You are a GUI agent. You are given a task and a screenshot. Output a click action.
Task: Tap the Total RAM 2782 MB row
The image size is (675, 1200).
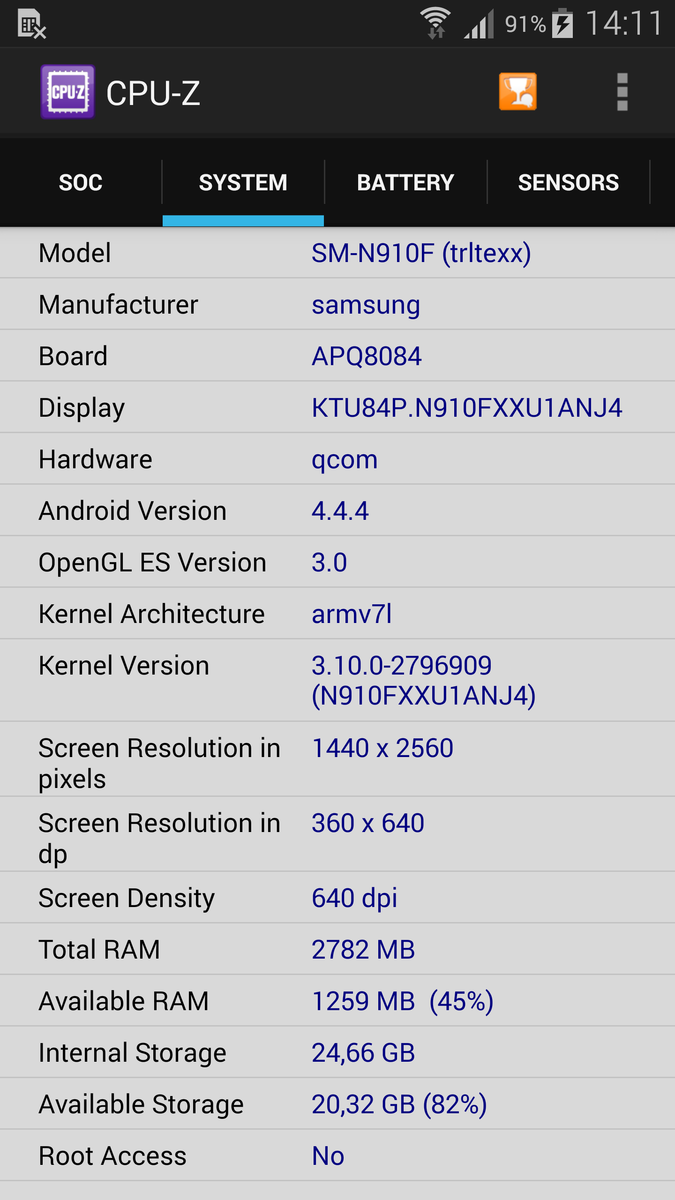[337, 949]
